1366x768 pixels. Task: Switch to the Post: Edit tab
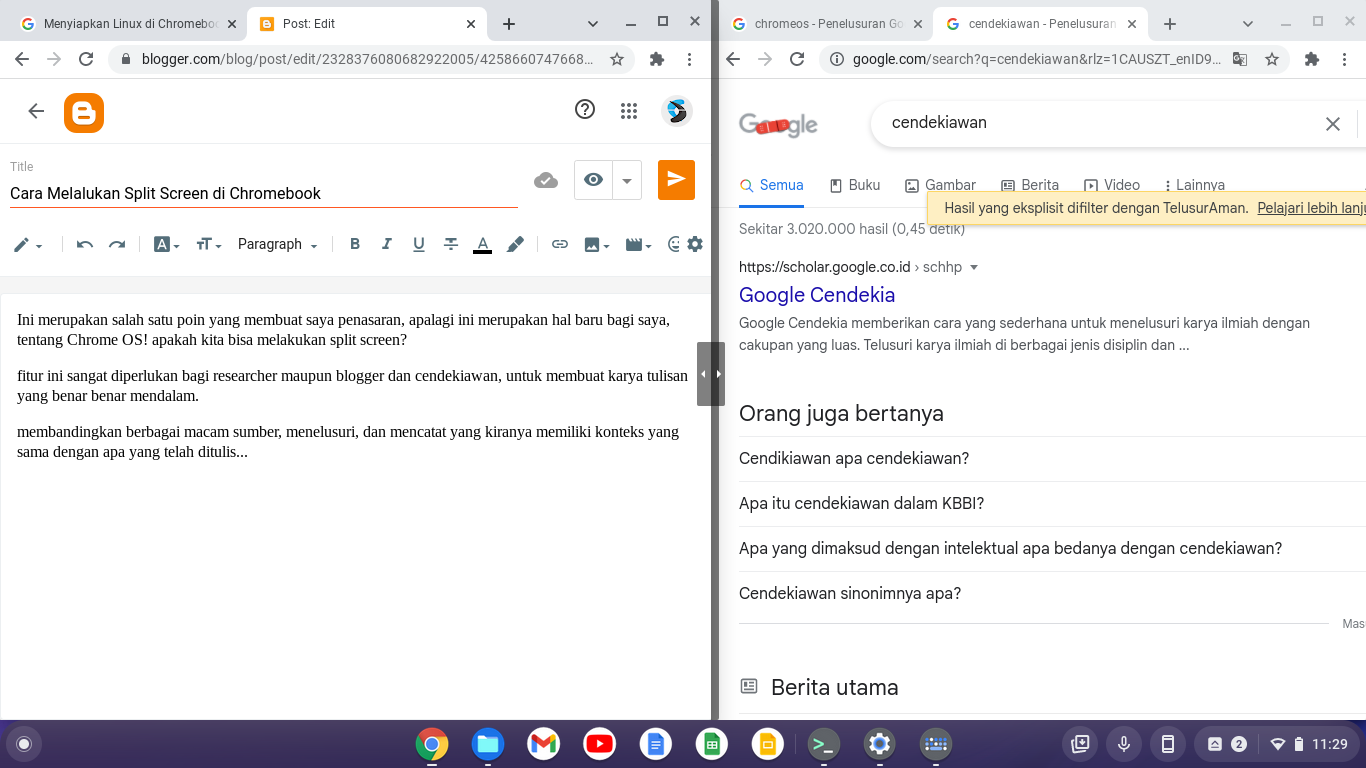(x=365, y=23)
